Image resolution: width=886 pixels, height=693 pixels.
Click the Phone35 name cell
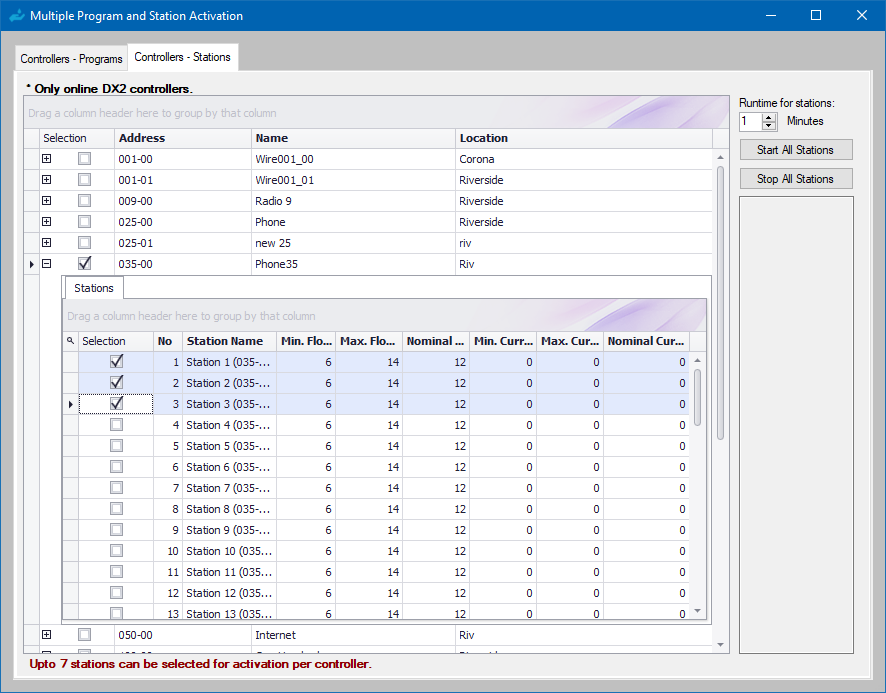[x=353, y=264]
